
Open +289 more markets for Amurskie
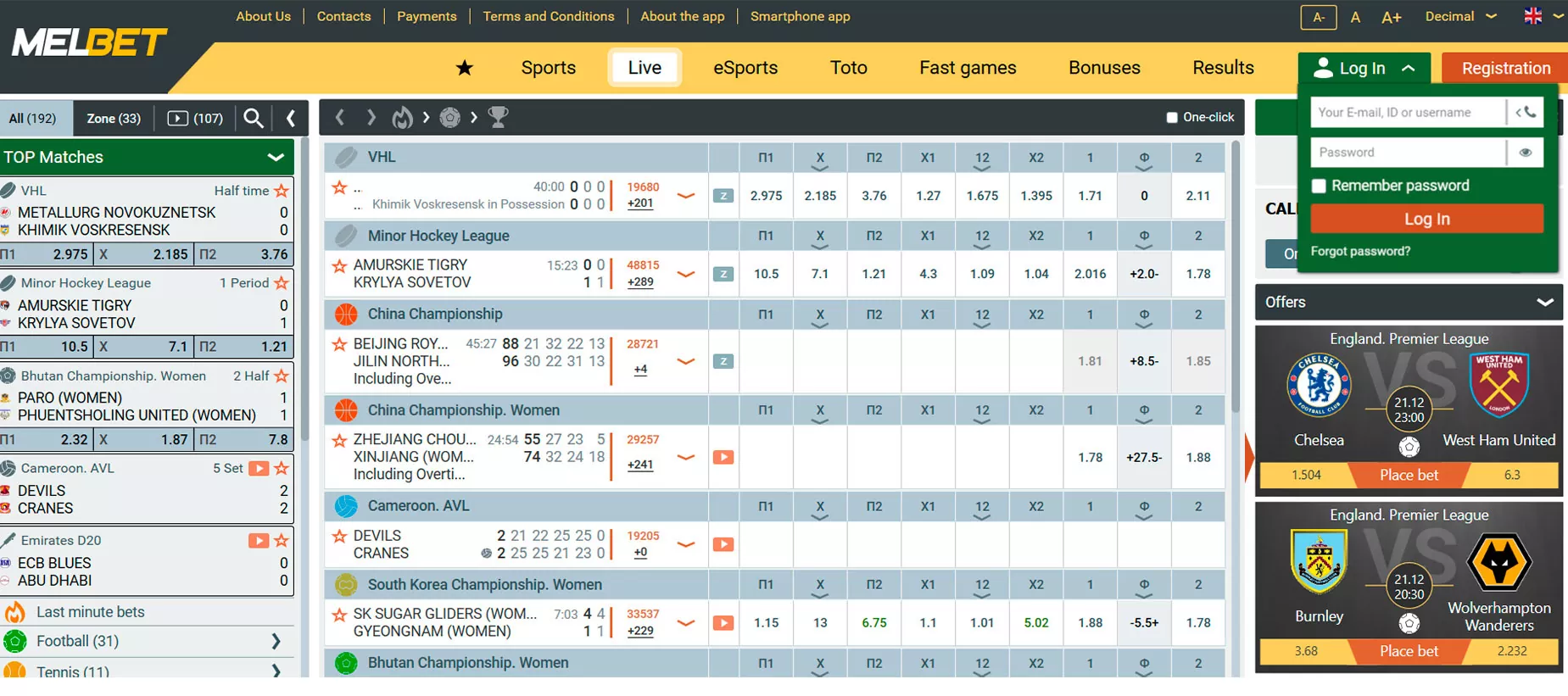pyautogui.click(x=640, y=282)
